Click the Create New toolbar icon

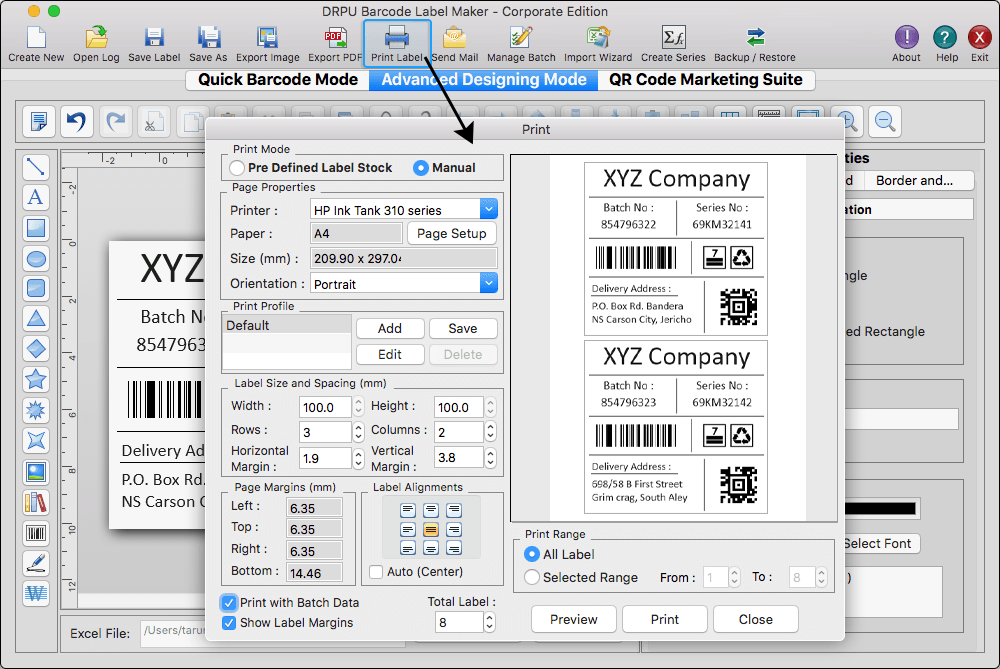point(36,44)
